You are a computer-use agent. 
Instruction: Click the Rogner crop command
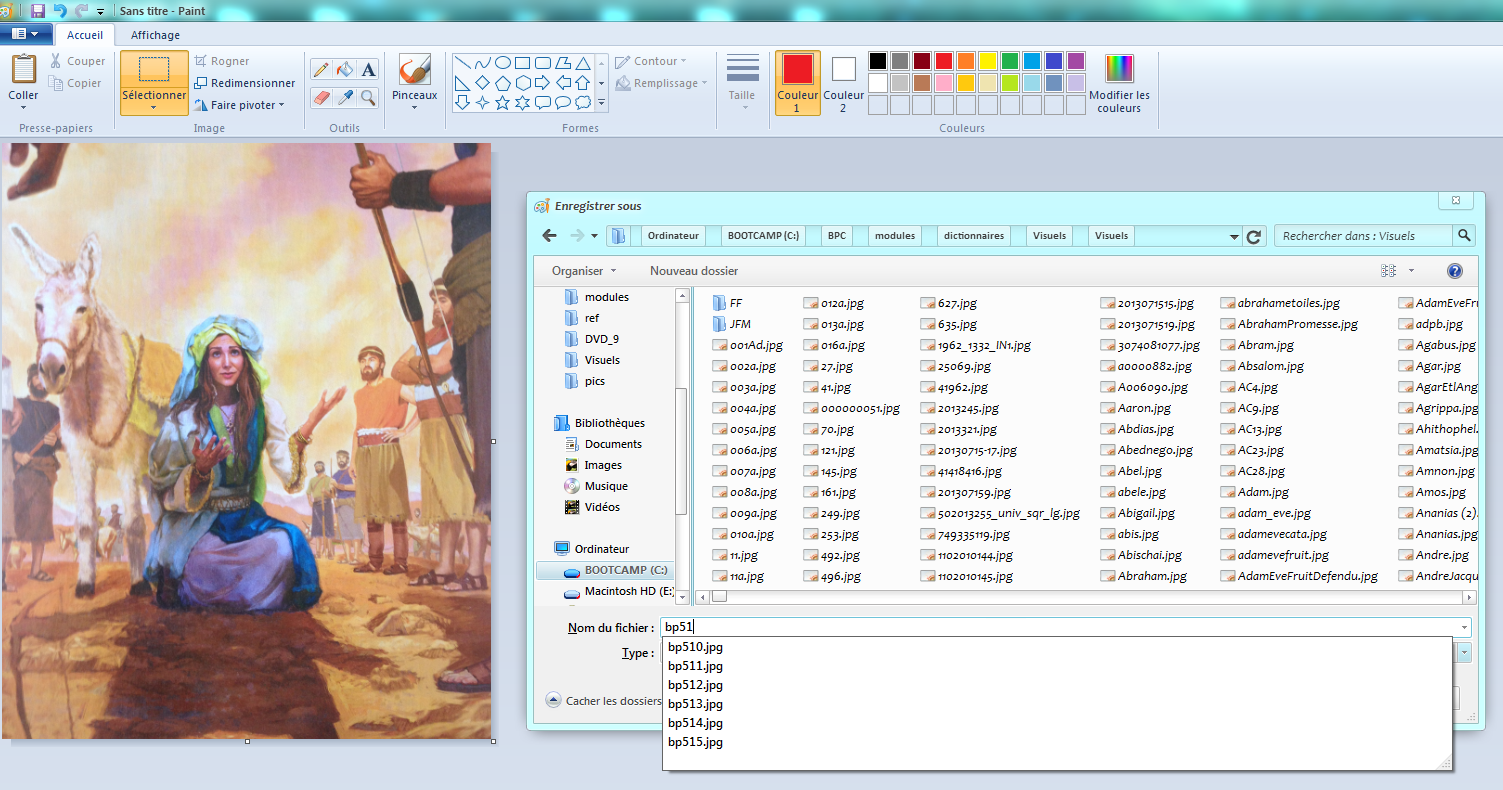[x=222, y=61]
